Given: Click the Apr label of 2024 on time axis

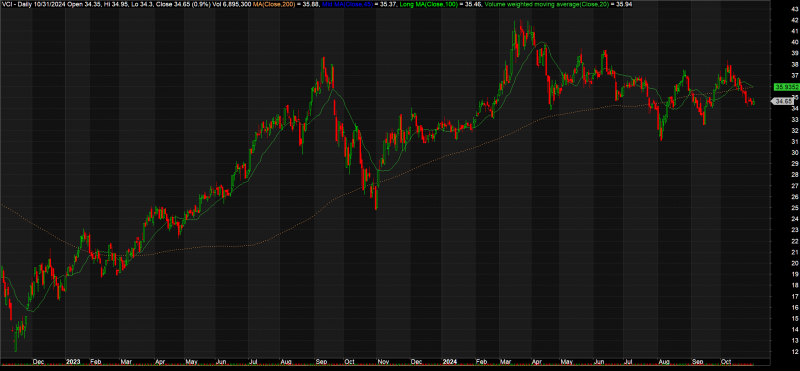Looking at the screenshot, I should coord(537,362).
